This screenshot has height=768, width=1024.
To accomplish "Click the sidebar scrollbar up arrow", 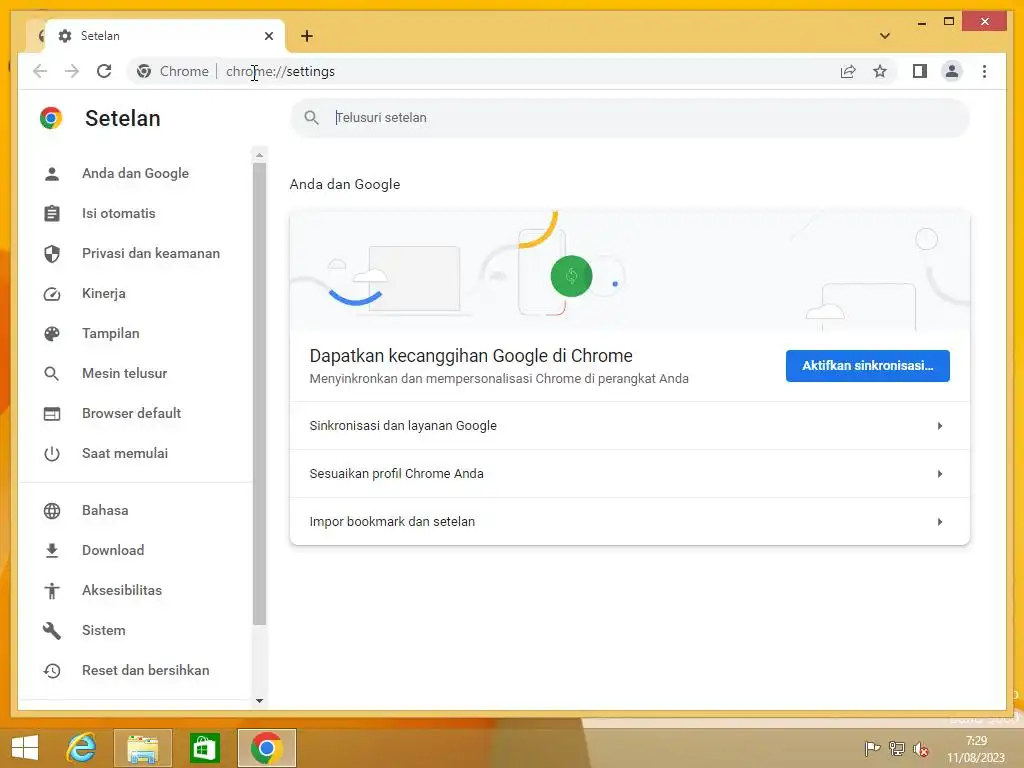I will click(x=259, y=155).
